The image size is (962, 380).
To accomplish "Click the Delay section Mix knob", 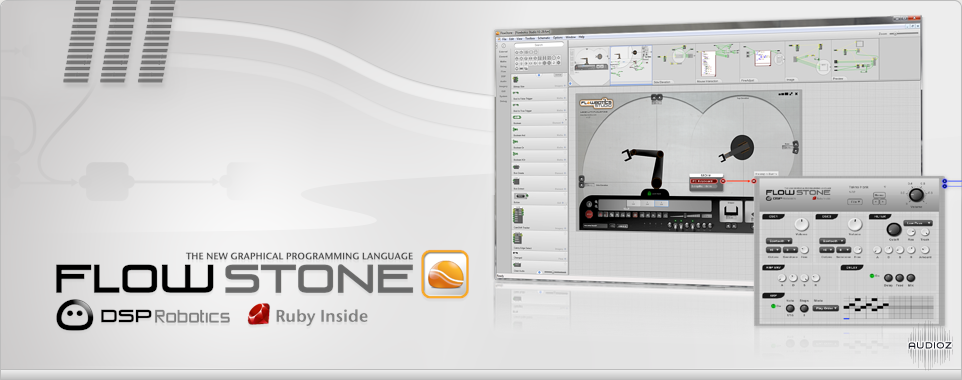I will pos(911,278).
